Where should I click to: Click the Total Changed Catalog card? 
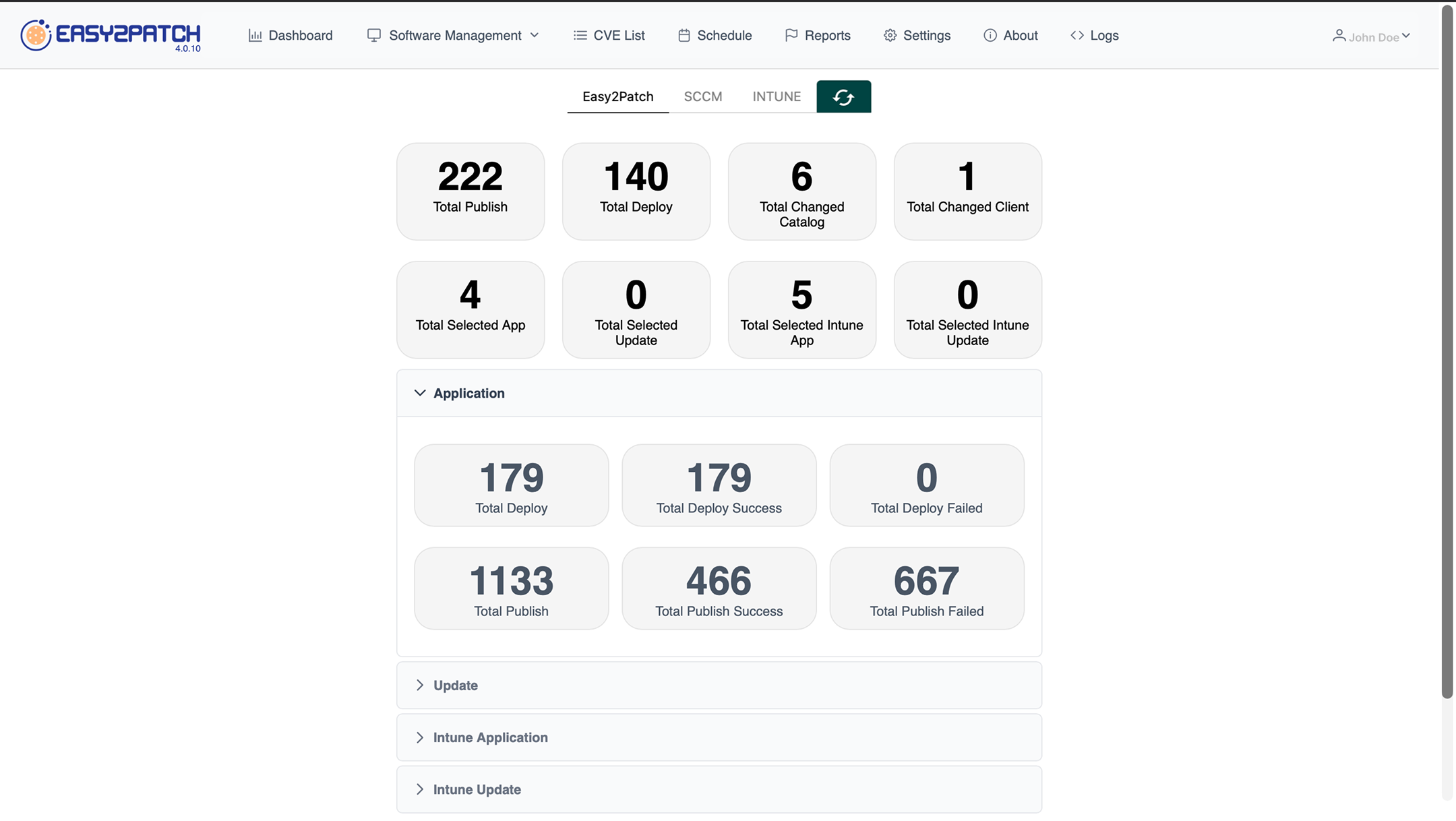click(802, 191)
